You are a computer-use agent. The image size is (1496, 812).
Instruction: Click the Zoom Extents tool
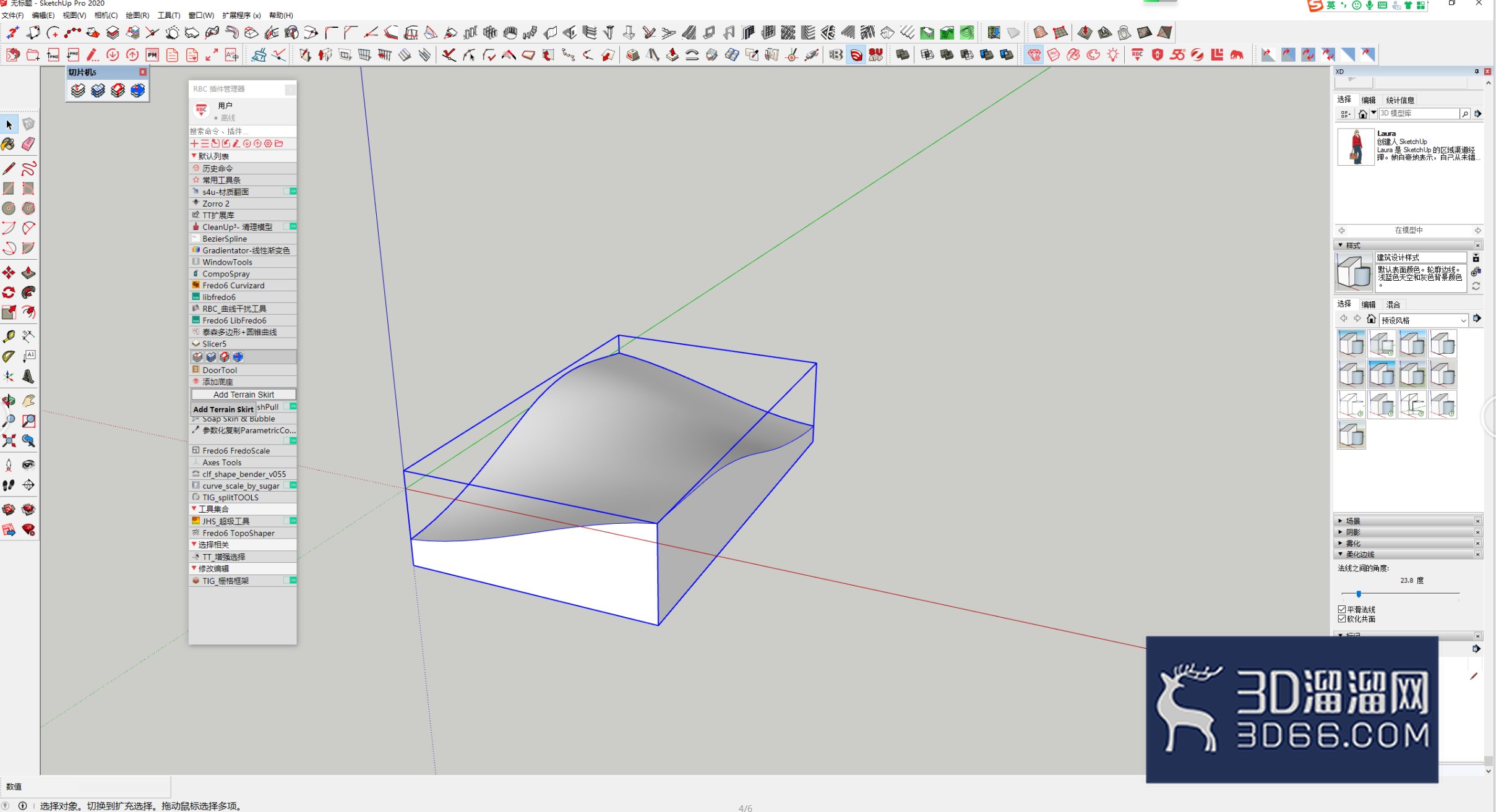(x=9, y=440)
